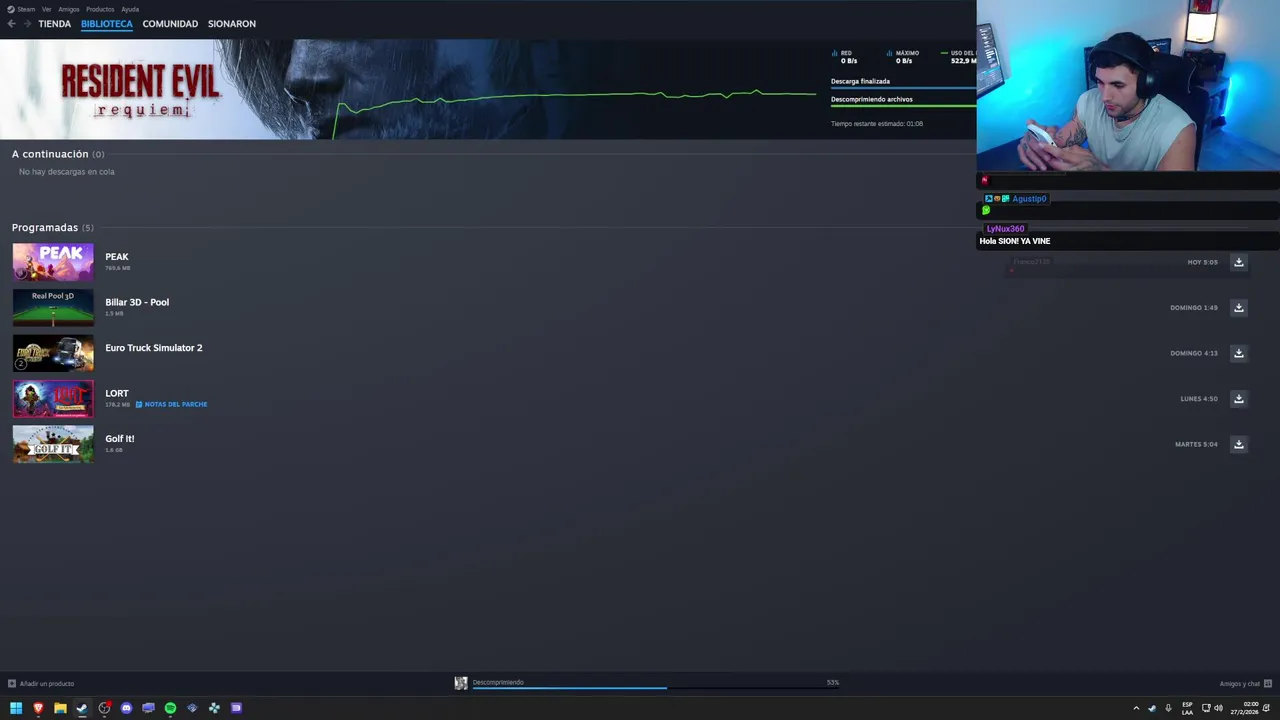Click the game icon beside Descomprimiendo status
Screen dimensions: 1280x720
point(461,683)
